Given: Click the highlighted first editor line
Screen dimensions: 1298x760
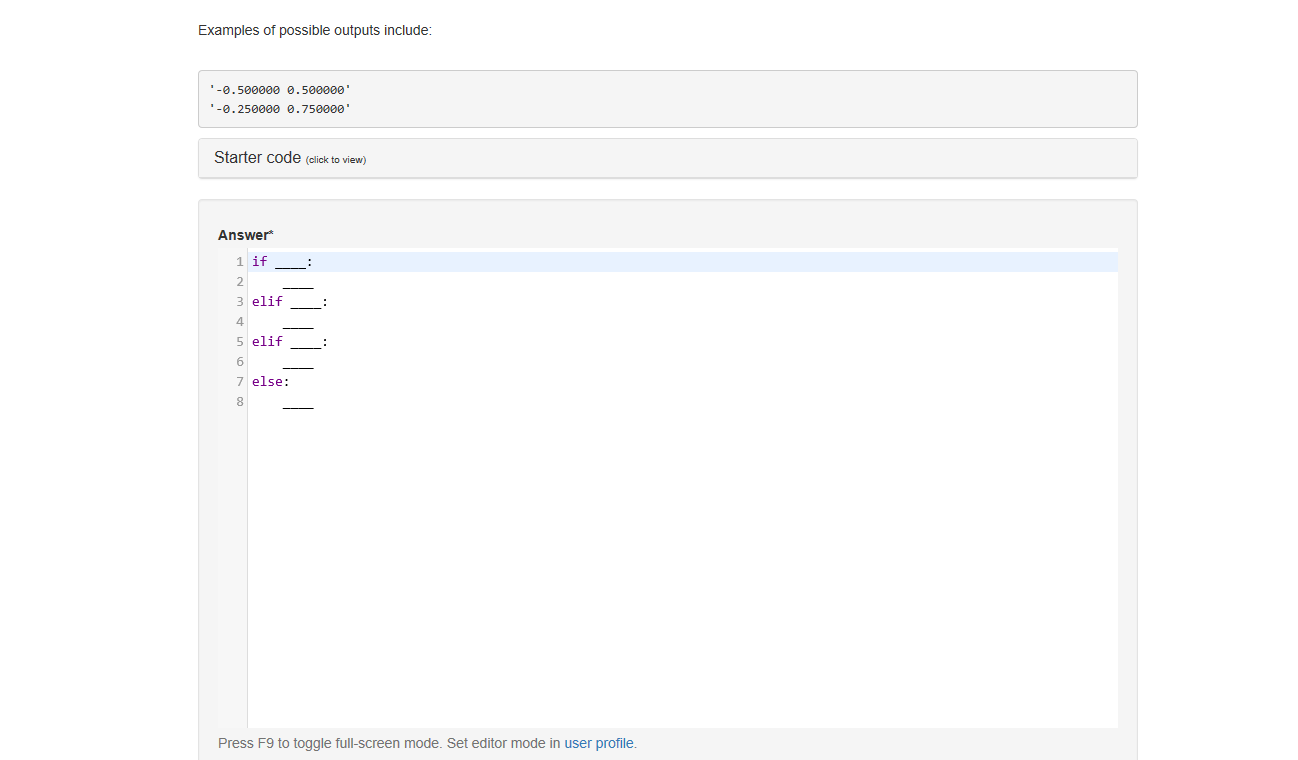Looking at the screenshot, I should (600, 261).
